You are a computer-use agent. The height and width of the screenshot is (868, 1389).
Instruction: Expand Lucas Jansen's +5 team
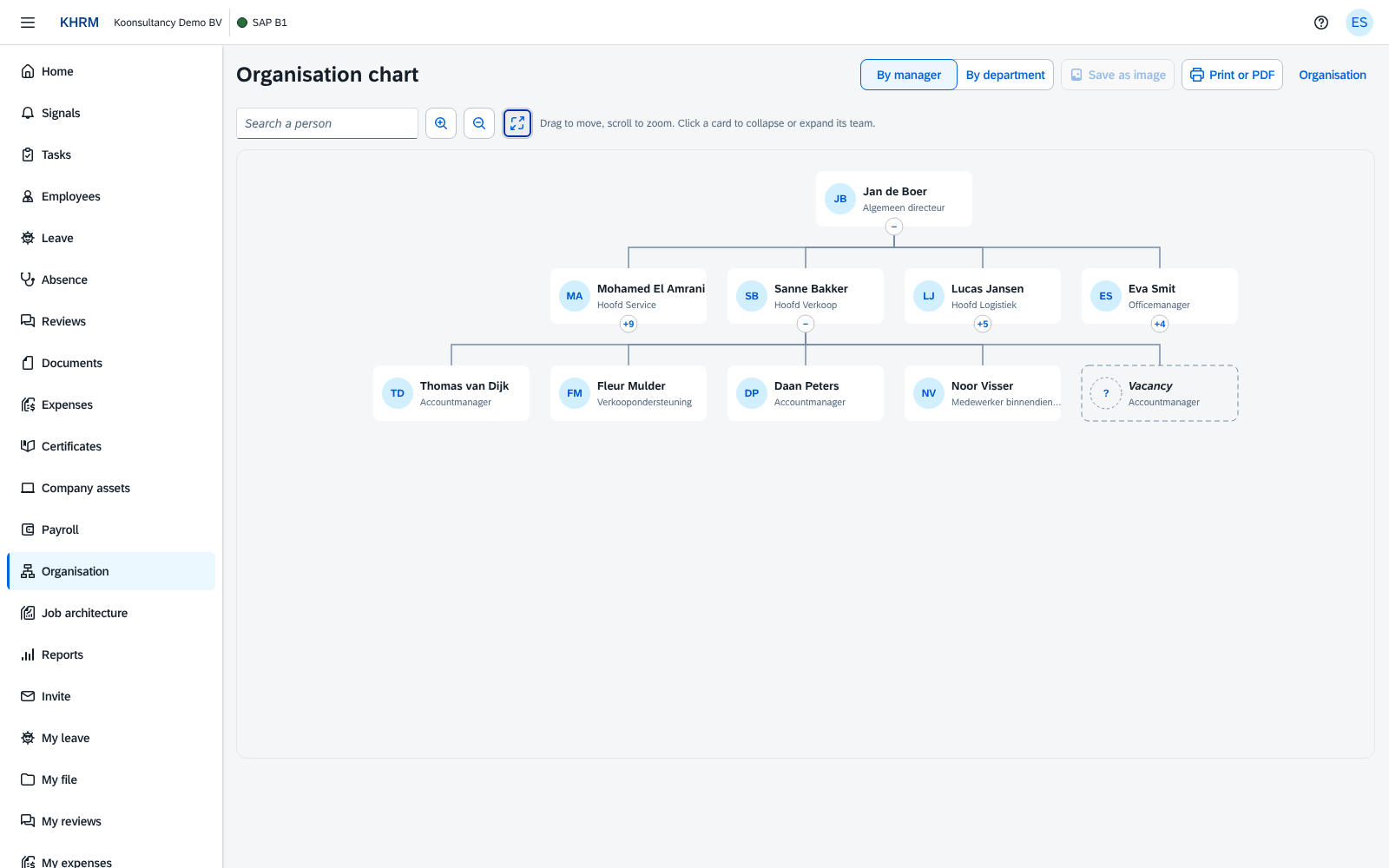983,324
